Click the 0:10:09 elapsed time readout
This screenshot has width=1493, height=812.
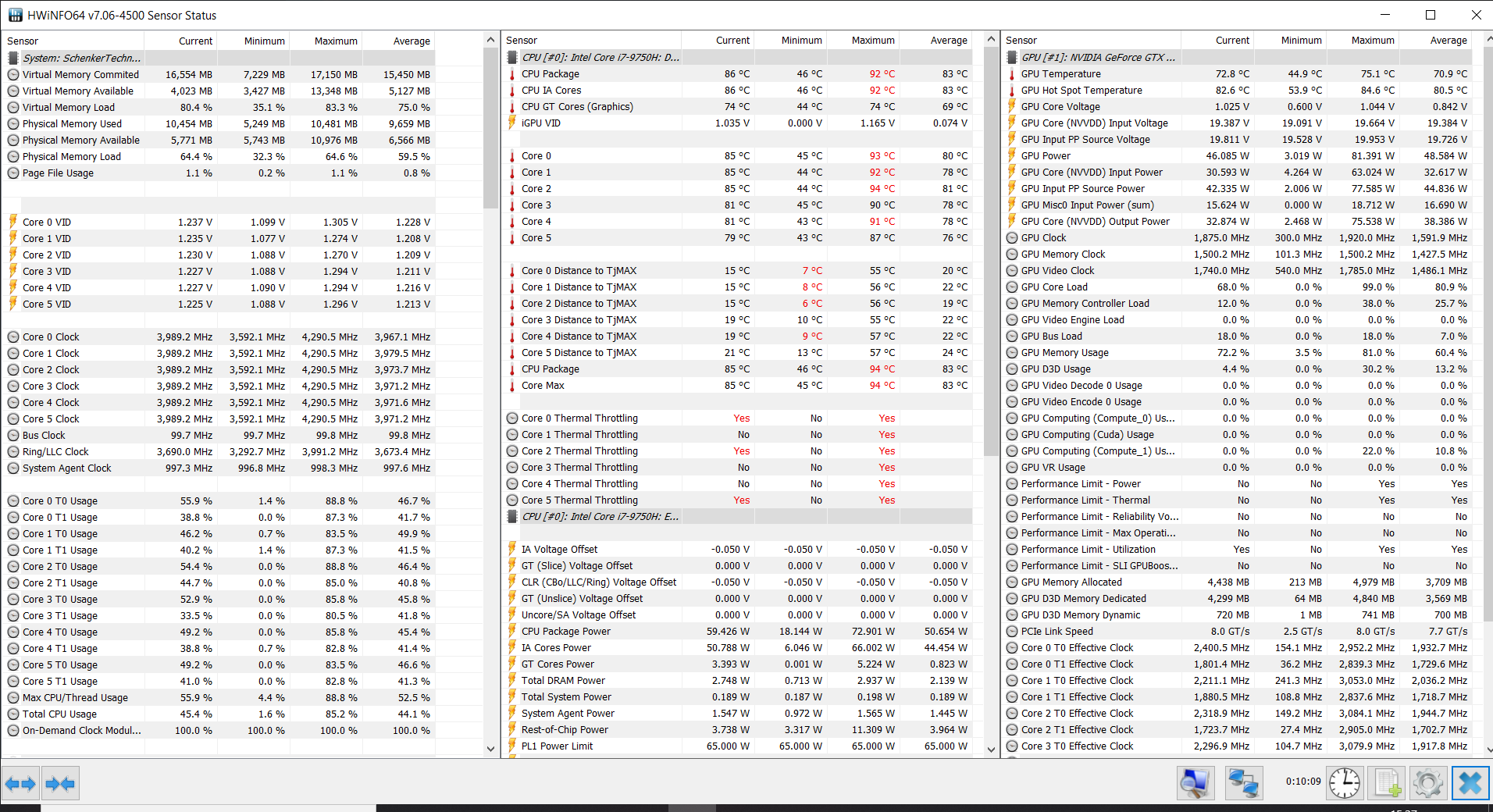click(x=1303, y=781)
